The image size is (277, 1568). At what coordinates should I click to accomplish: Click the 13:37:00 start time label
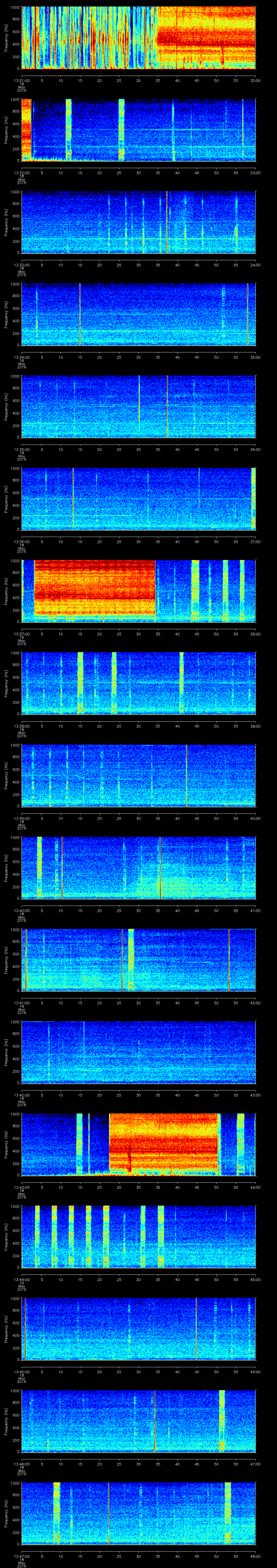(x=22, y=634)
